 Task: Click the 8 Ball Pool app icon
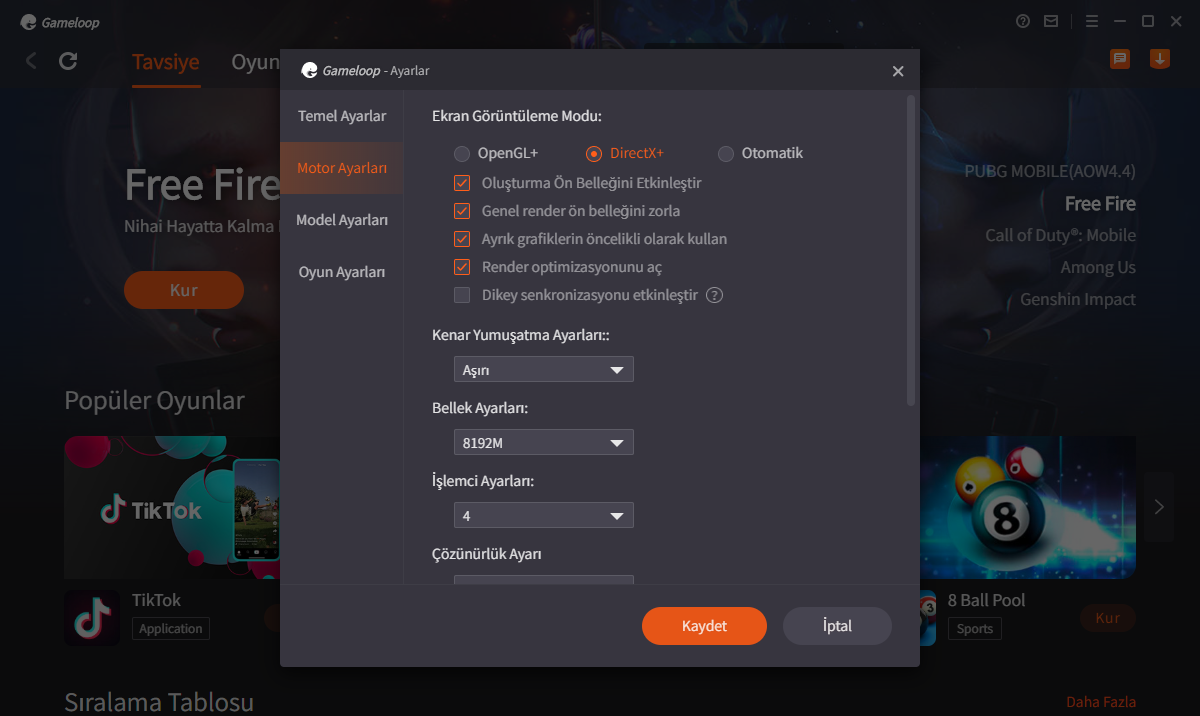(928, 617)
